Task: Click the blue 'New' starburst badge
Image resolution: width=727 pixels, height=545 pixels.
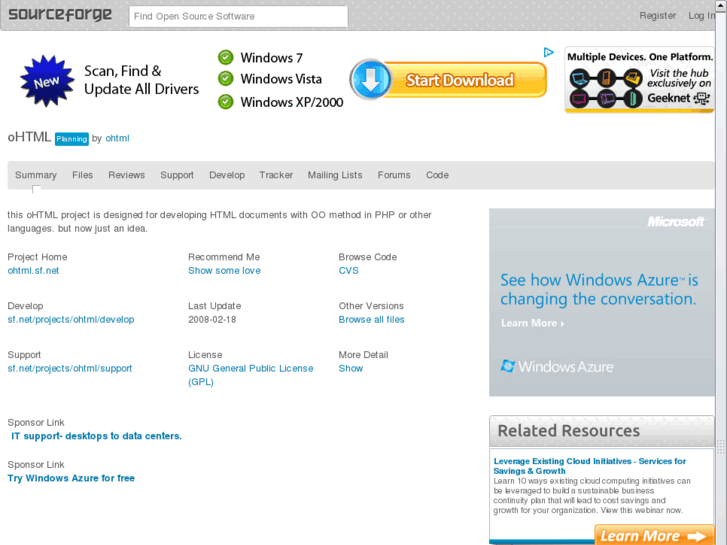Action: (x=47, y=82)
